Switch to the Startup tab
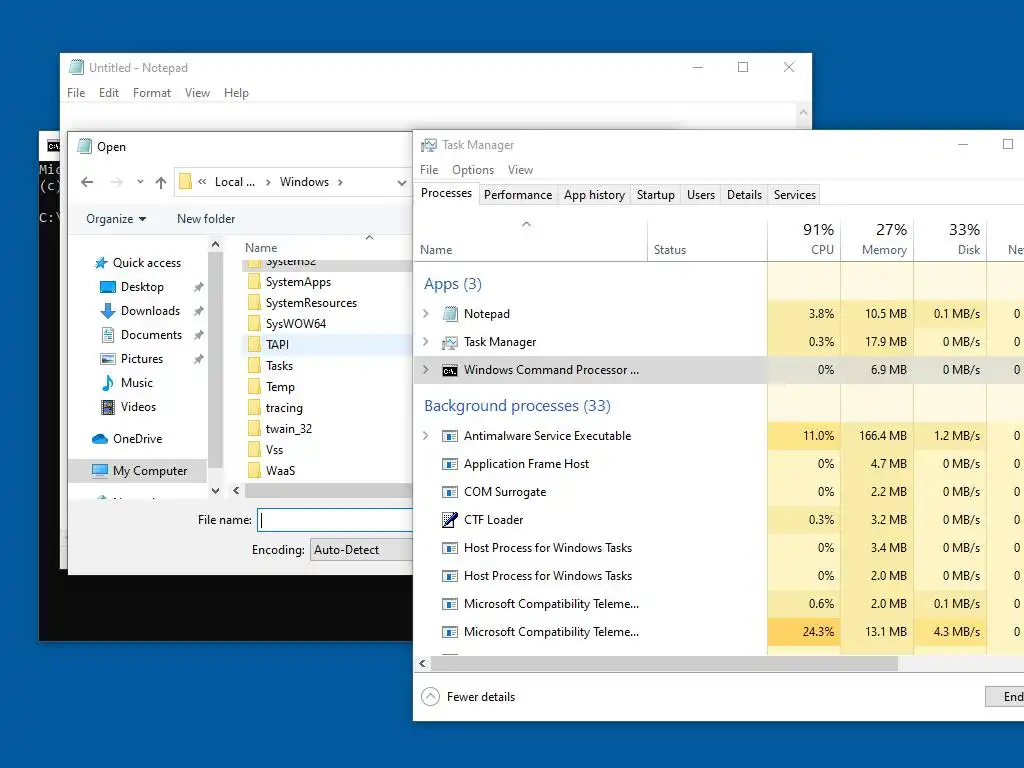 coord(656,195)
